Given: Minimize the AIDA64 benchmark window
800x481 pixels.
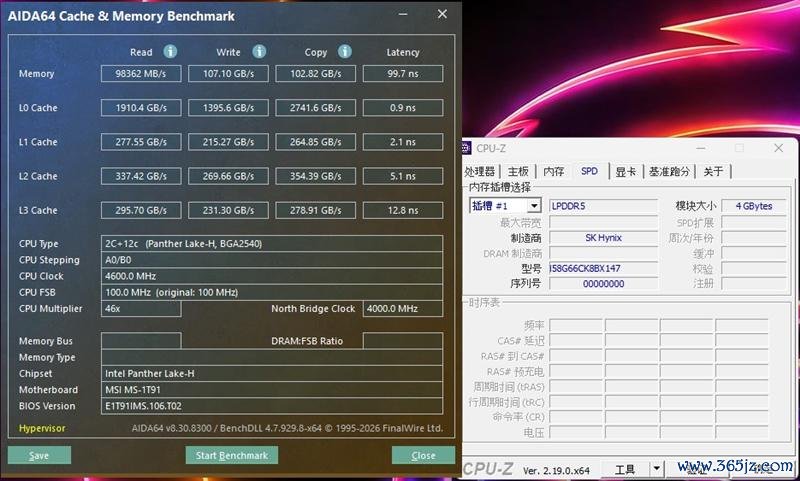Looking at the screenshot, I should tap(403, 14).
